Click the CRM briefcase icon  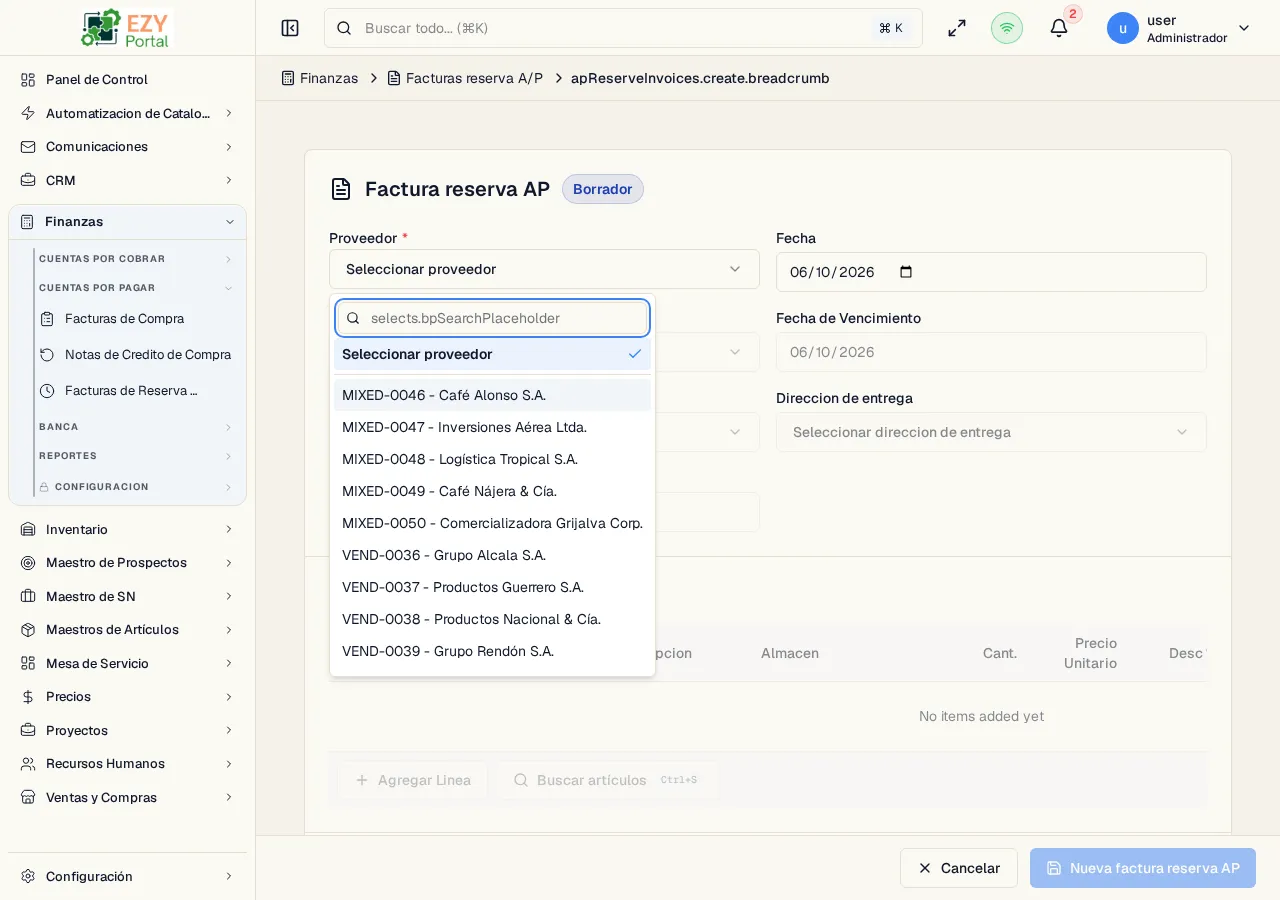coord(28,180)
